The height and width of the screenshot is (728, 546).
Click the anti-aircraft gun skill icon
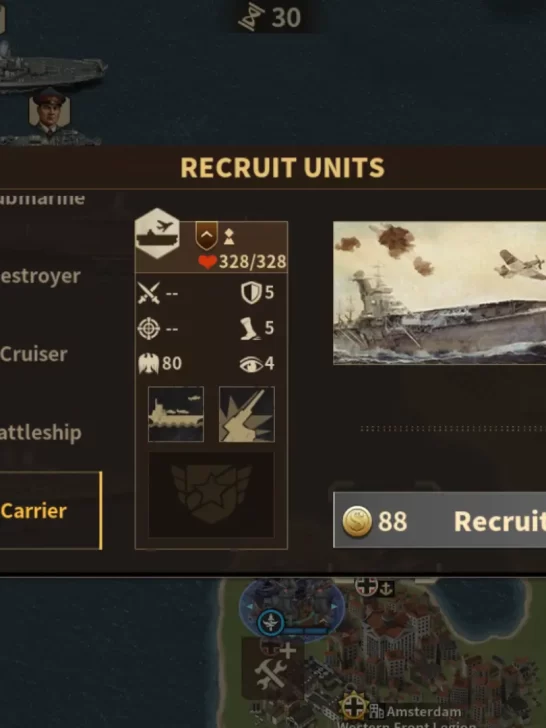coord(247,414)
